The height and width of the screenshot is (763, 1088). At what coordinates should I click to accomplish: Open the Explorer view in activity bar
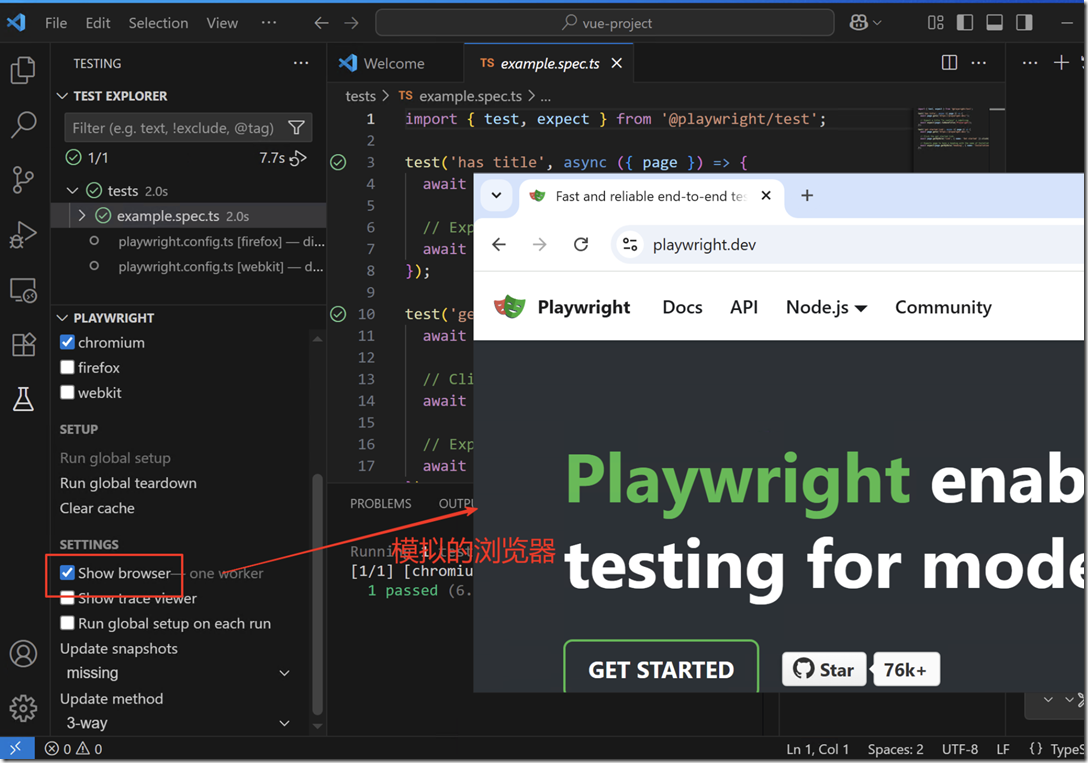point(23,70)
